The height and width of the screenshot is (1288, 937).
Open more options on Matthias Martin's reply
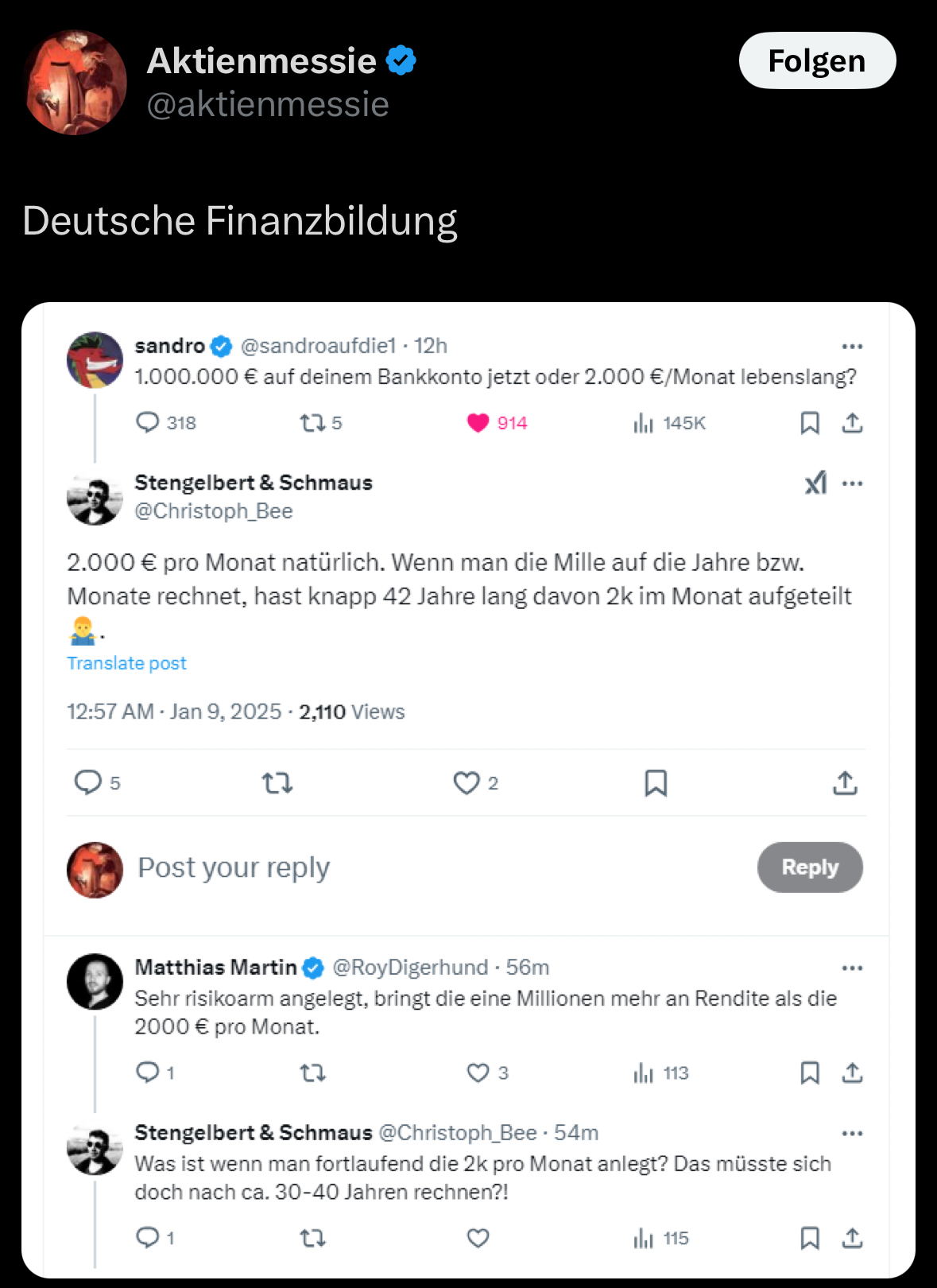tap(852, 968)
